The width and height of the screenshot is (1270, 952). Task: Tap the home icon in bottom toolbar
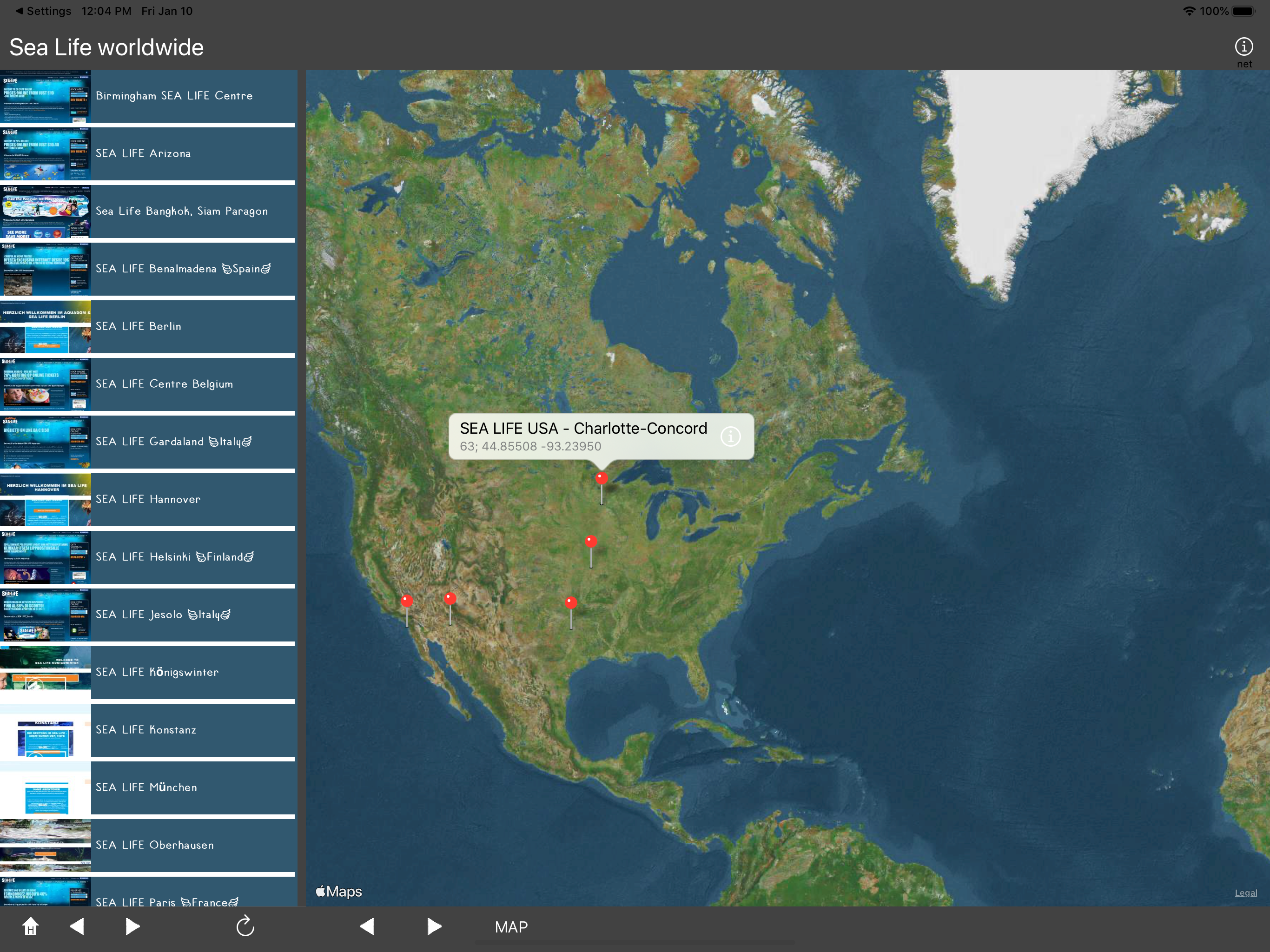click(30, 926)
